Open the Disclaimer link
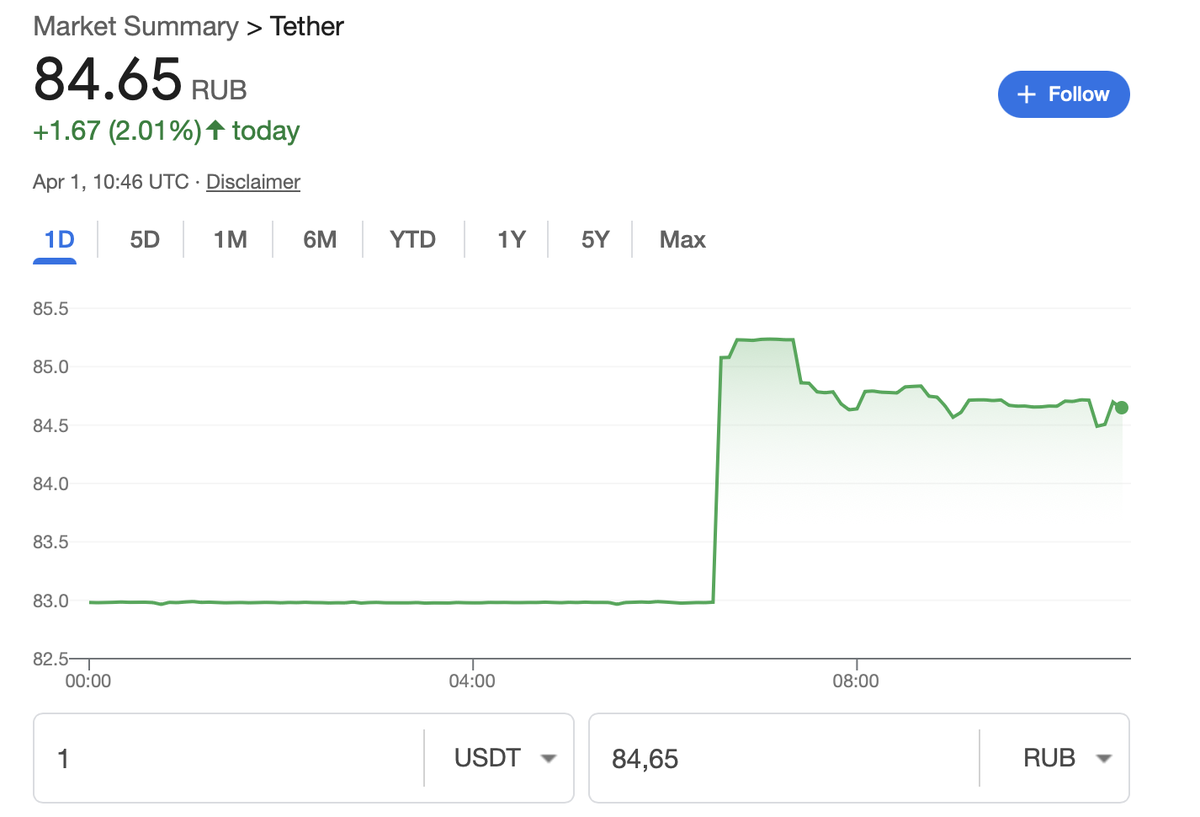Screen dimensions: 1200x817 coord(252,182)
